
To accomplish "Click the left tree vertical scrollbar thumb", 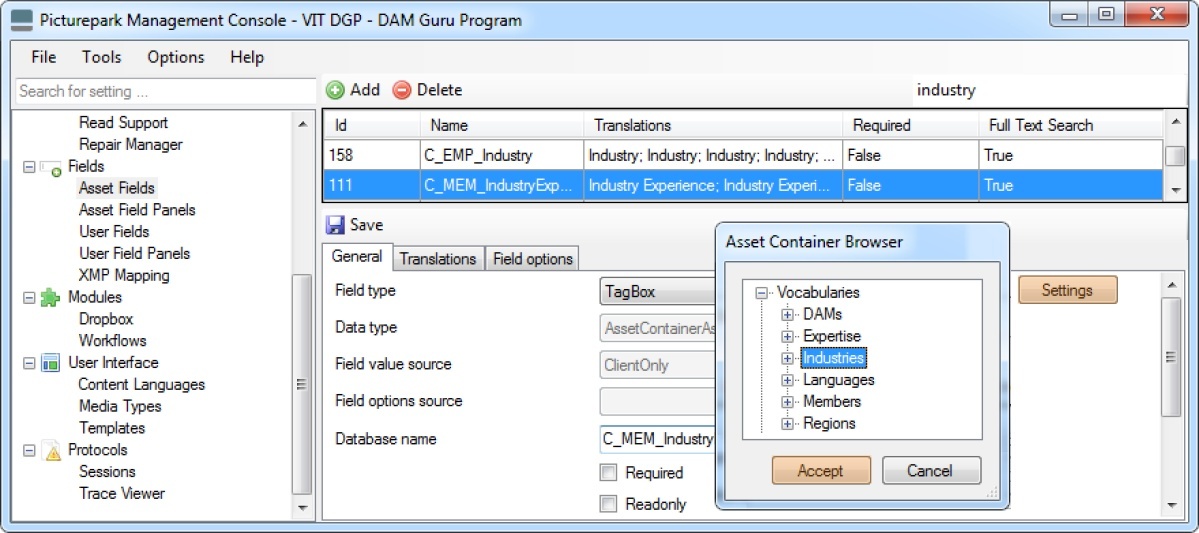I will pyautogui.click(x=302, y=385).
